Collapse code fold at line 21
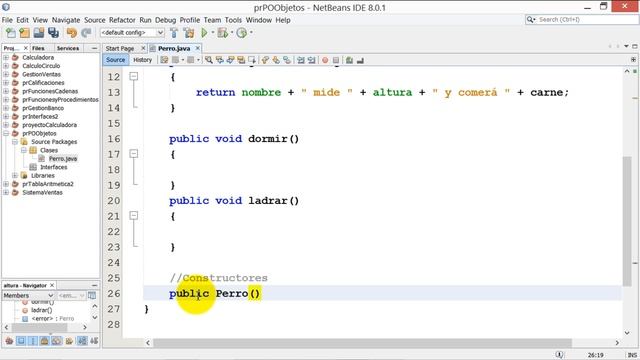This screenshot has width=640, height=360. pos(133,216)
